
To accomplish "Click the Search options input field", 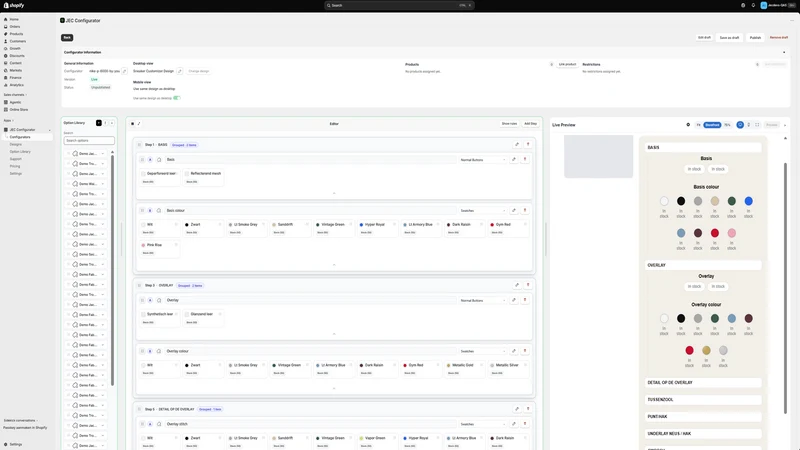I will pyautogui.click(x=89, y=140).
